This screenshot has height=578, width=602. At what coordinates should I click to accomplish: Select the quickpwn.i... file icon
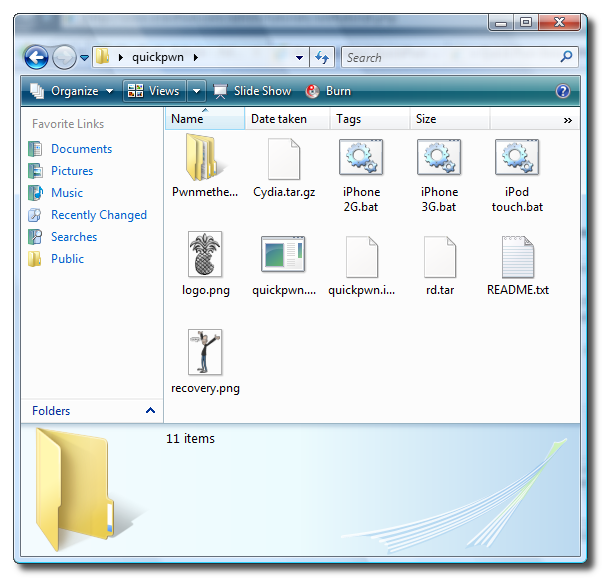pos(362,257)
